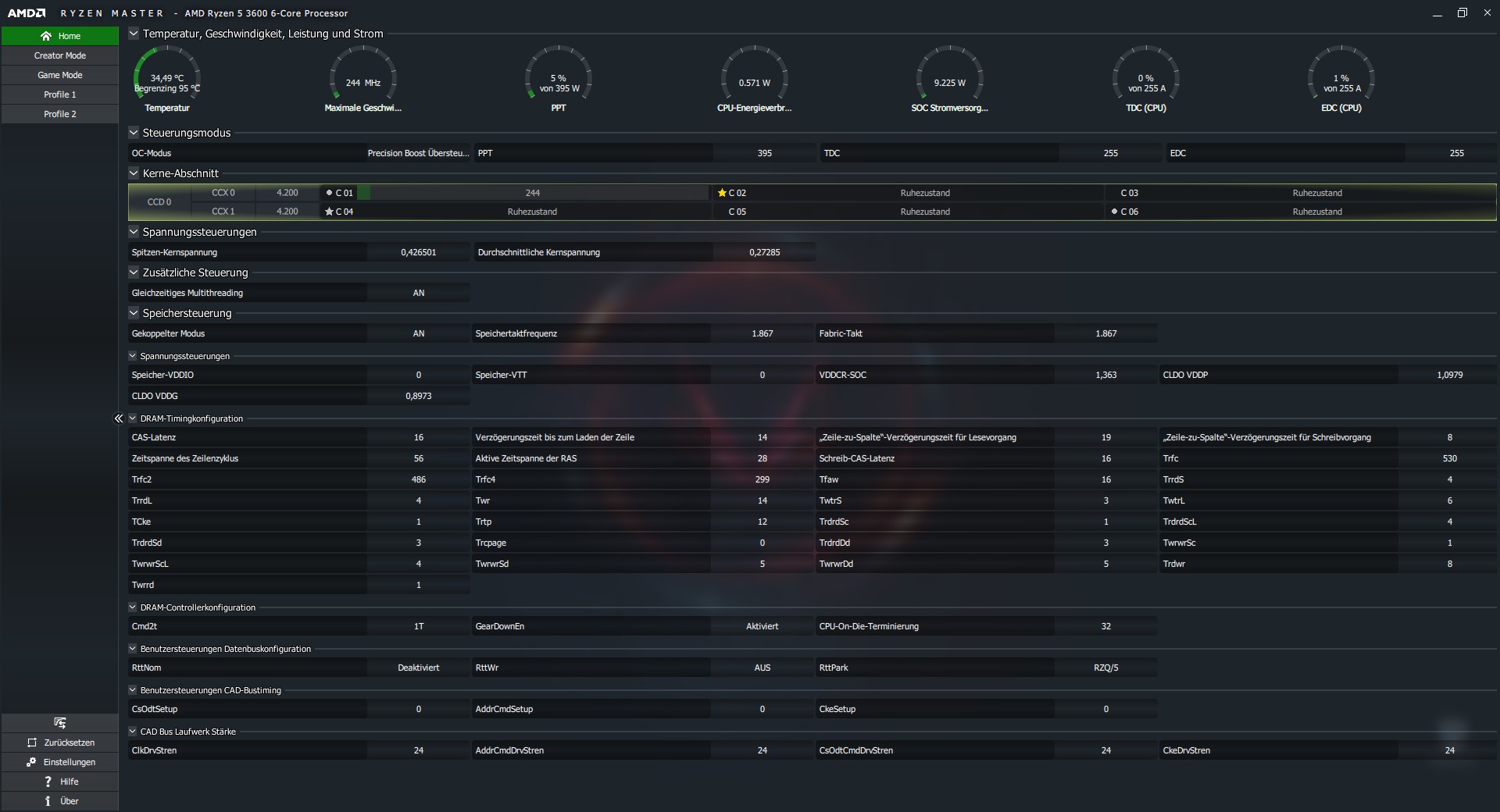Click the Trfc2 value 486
Image resolution: width=1500 pixels, height=812 pixels.
point(419,479)
